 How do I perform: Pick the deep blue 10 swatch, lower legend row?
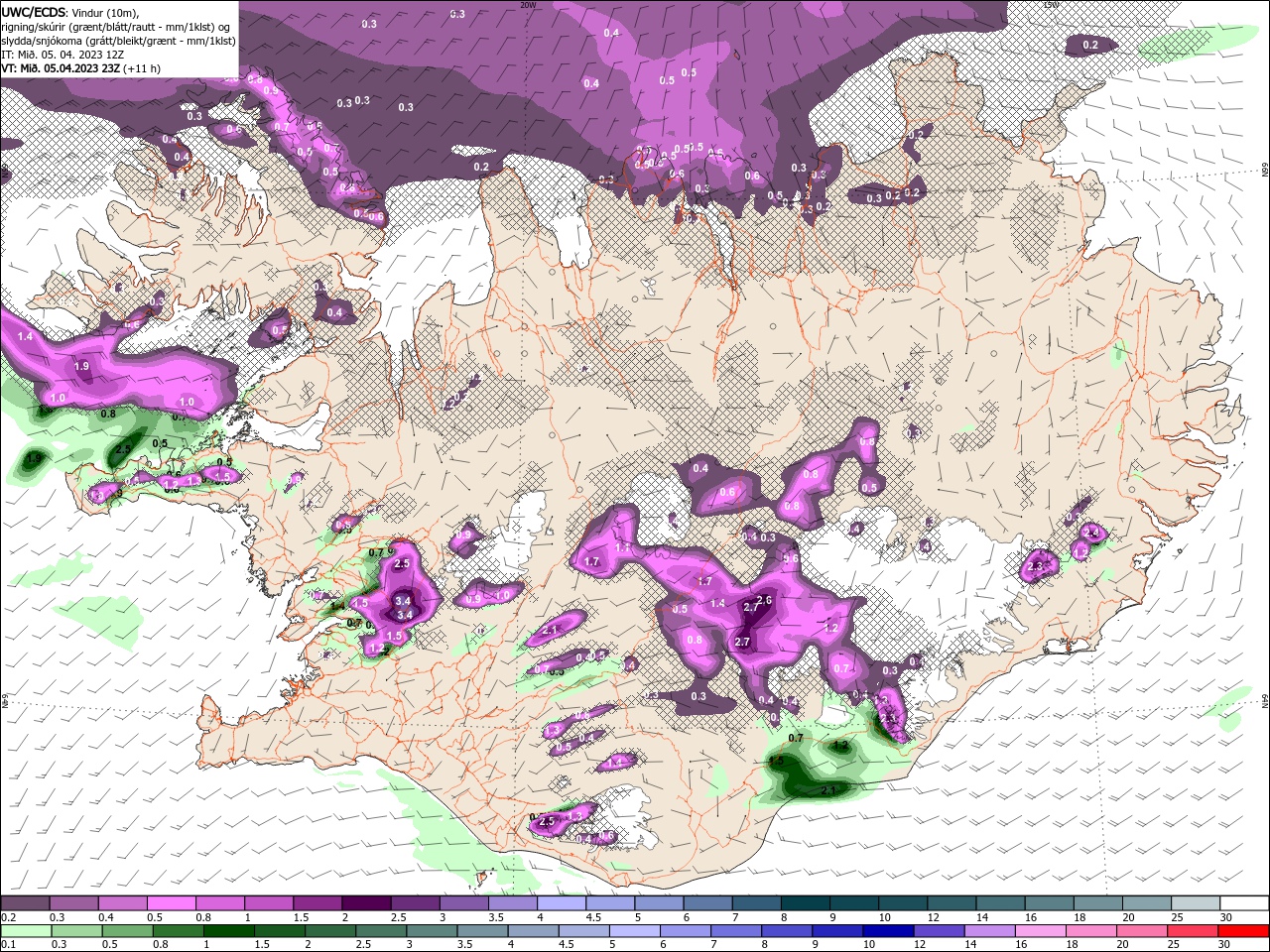click(889, 931)
